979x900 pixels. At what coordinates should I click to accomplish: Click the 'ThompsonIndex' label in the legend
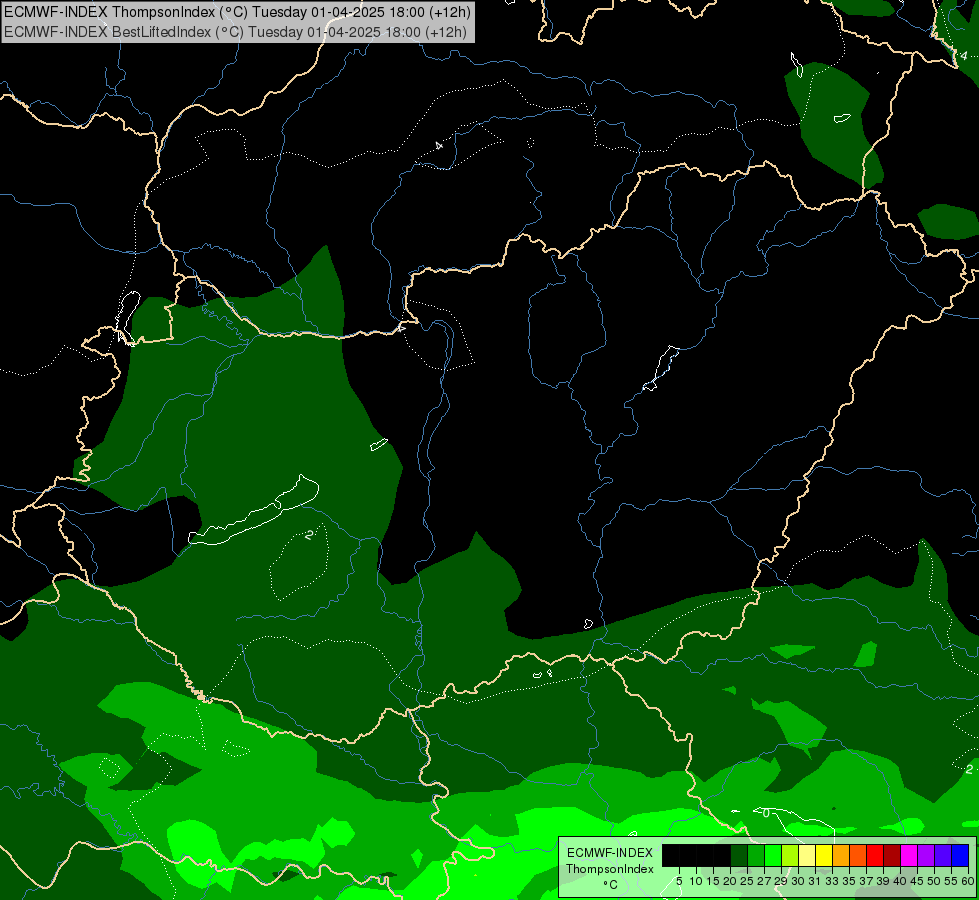(x=610, y=869)
